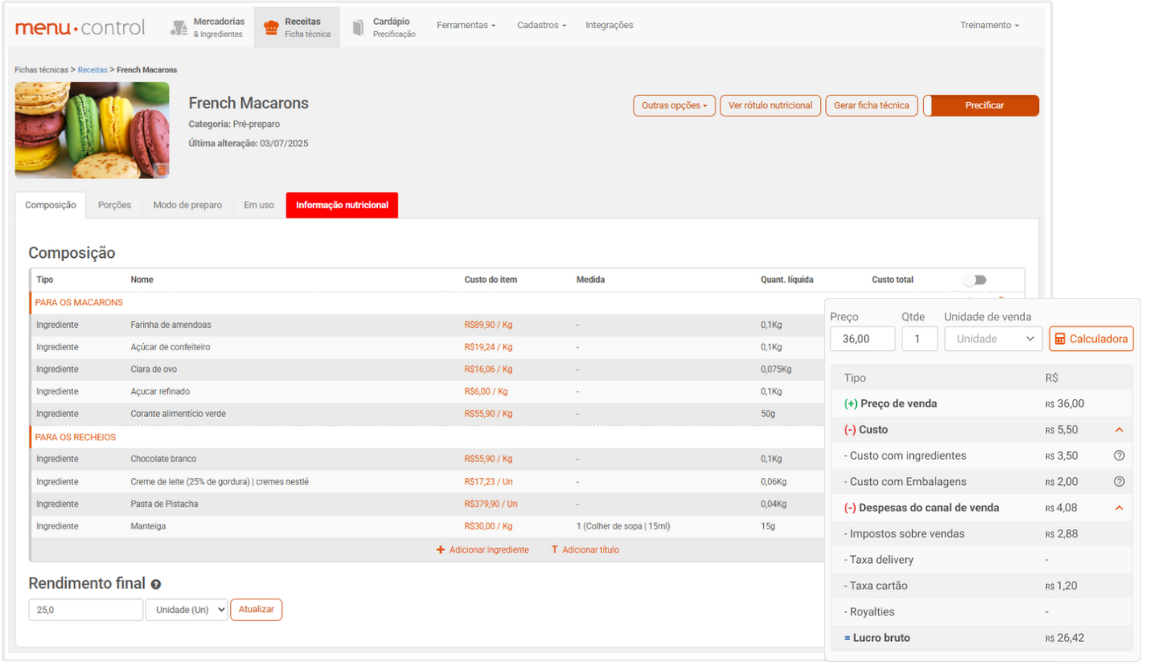Click help icon beside Rendimento final
The height and width of the screenshot is (662, 1162).
pyautogui.click(x=156, y=584)
